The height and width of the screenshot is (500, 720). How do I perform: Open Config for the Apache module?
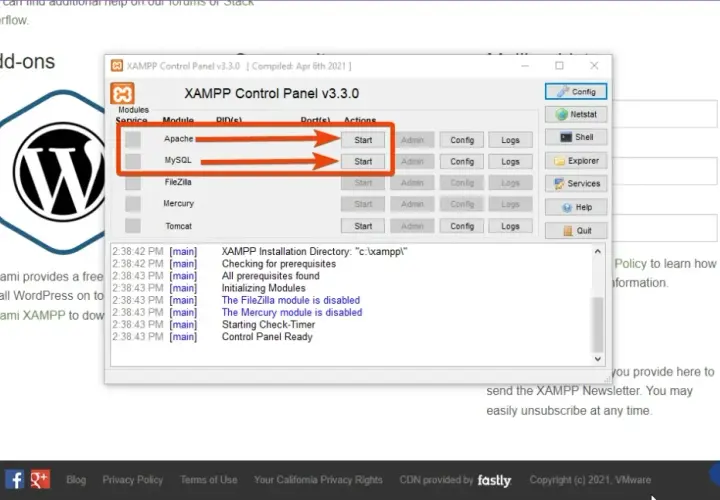pos(461,140)
